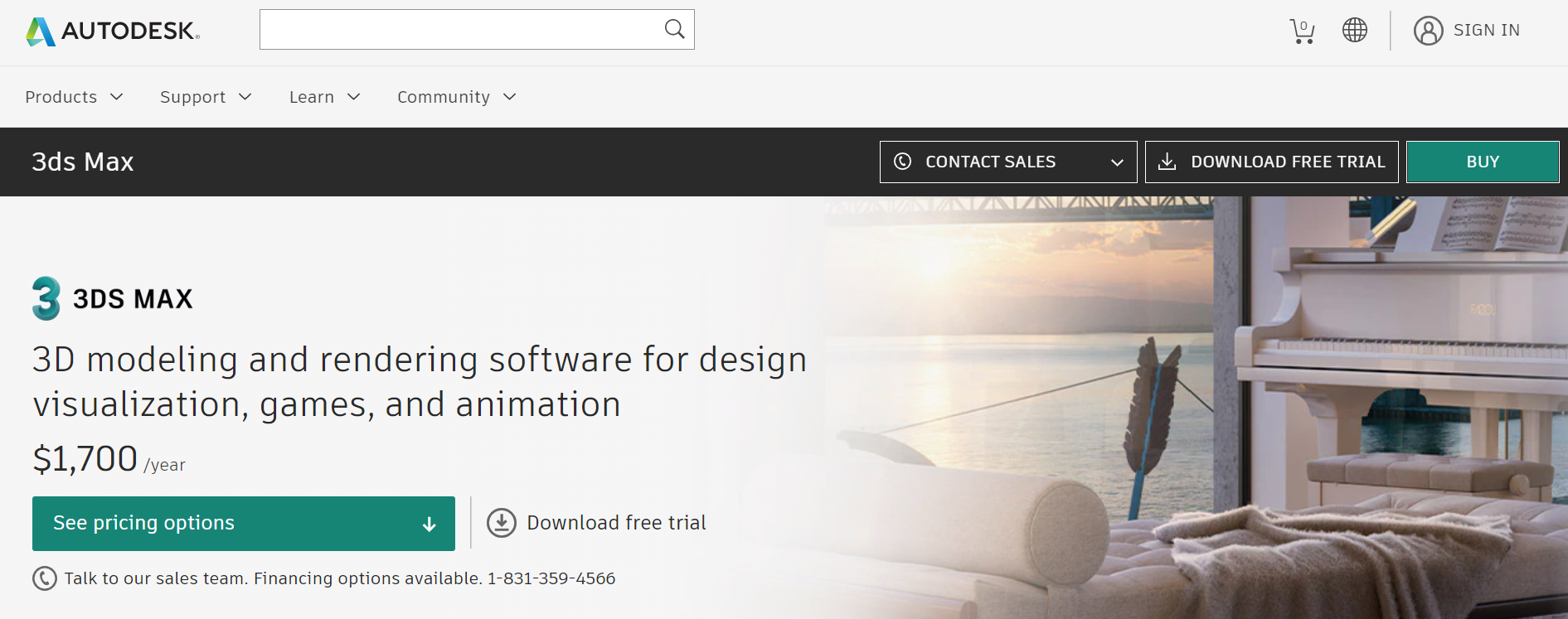Click the 3ds Max title in dark bar

[83, 162]
